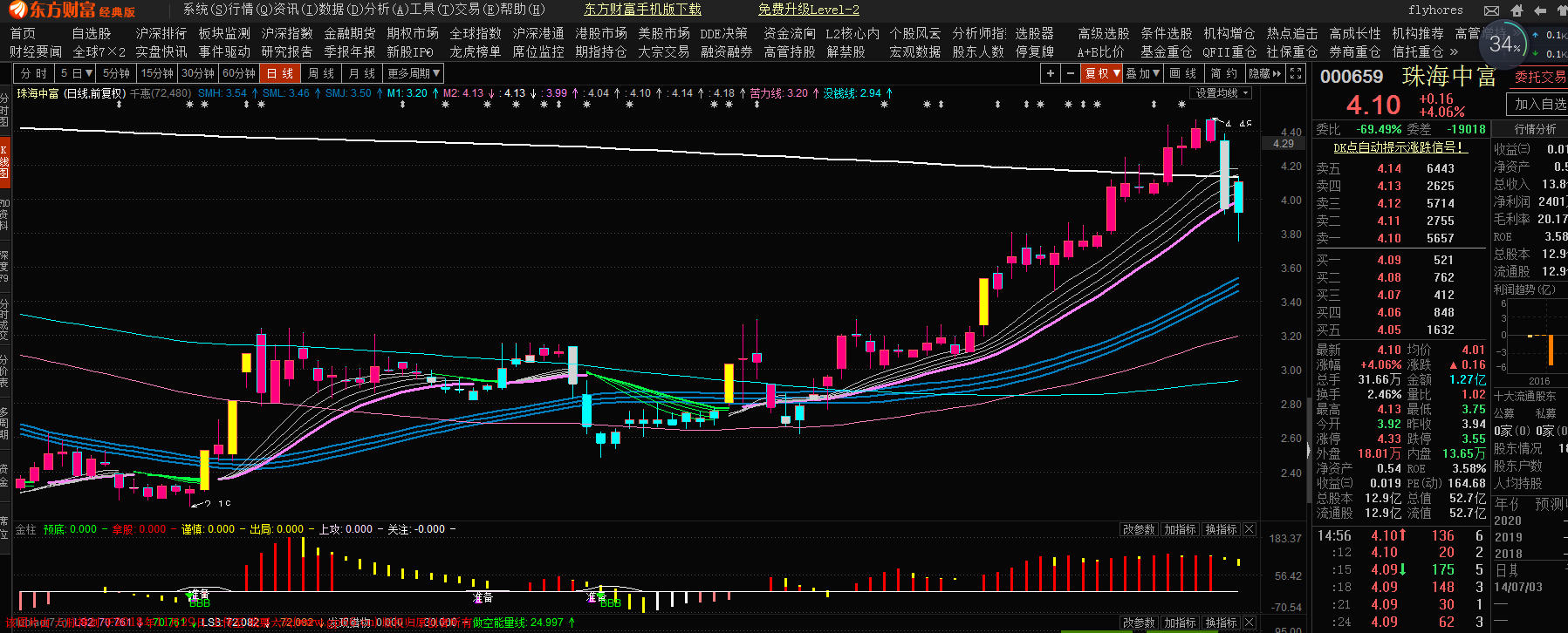Click 加指标 in 金柱 indicator panel
Viewport: 1568px width, 633px height.
pyautogui.click(x=1180, y=529)
